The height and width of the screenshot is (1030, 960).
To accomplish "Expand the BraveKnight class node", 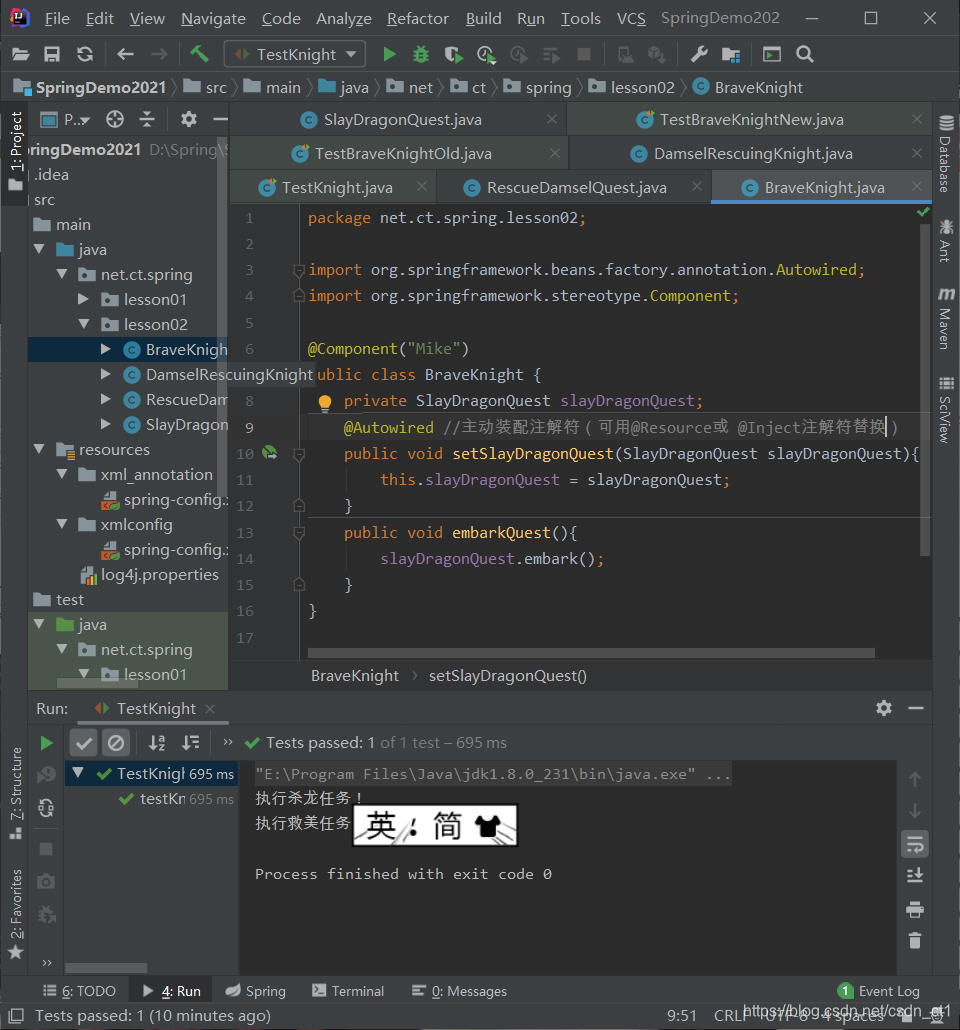I will point(106,349).
